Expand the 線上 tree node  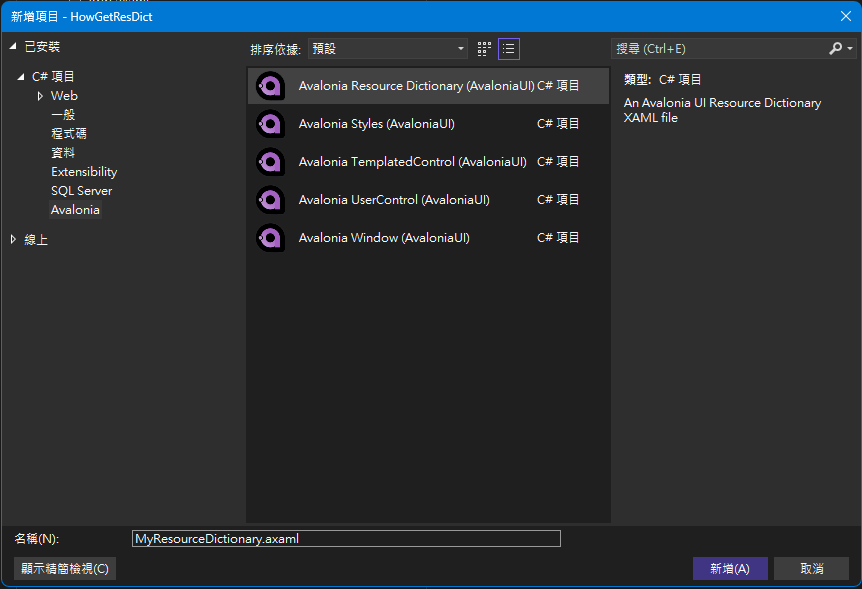13,239
